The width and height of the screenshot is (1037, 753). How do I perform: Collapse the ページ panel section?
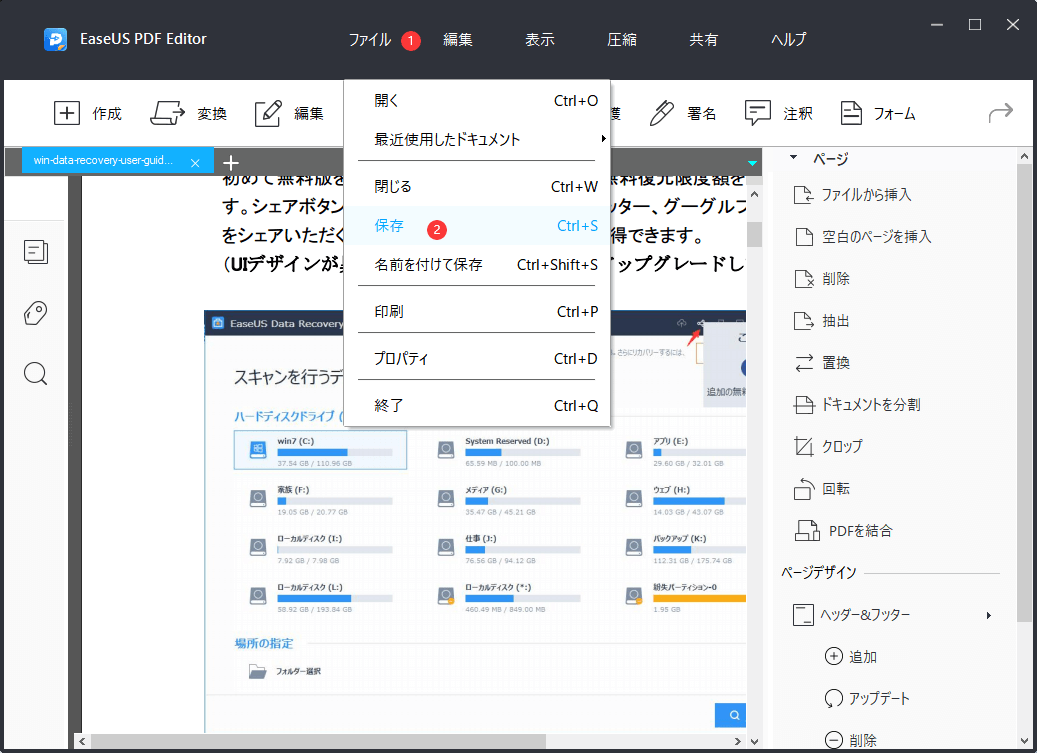795,158
